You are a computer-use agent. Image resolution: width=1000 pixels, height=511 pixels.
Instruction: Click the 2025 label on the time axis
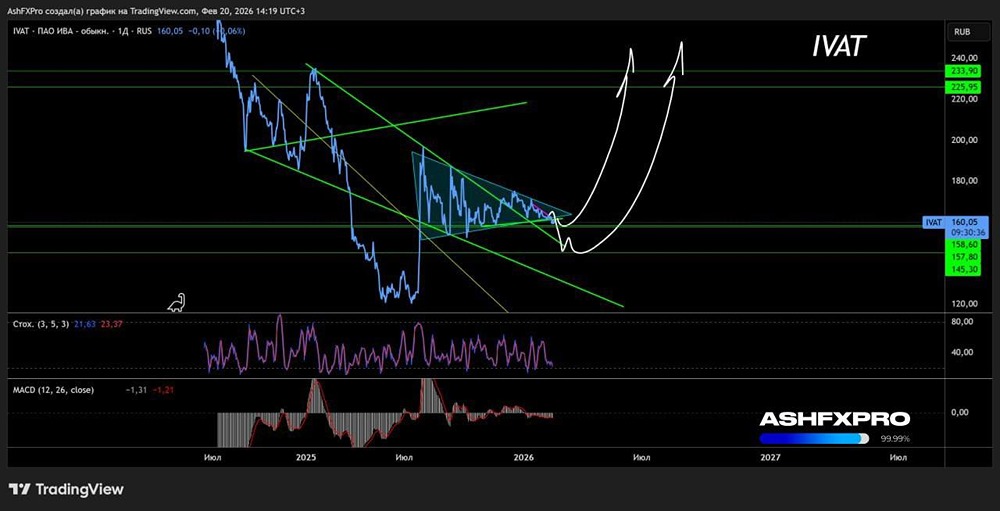pyautogui.click(x=306, y=457)
